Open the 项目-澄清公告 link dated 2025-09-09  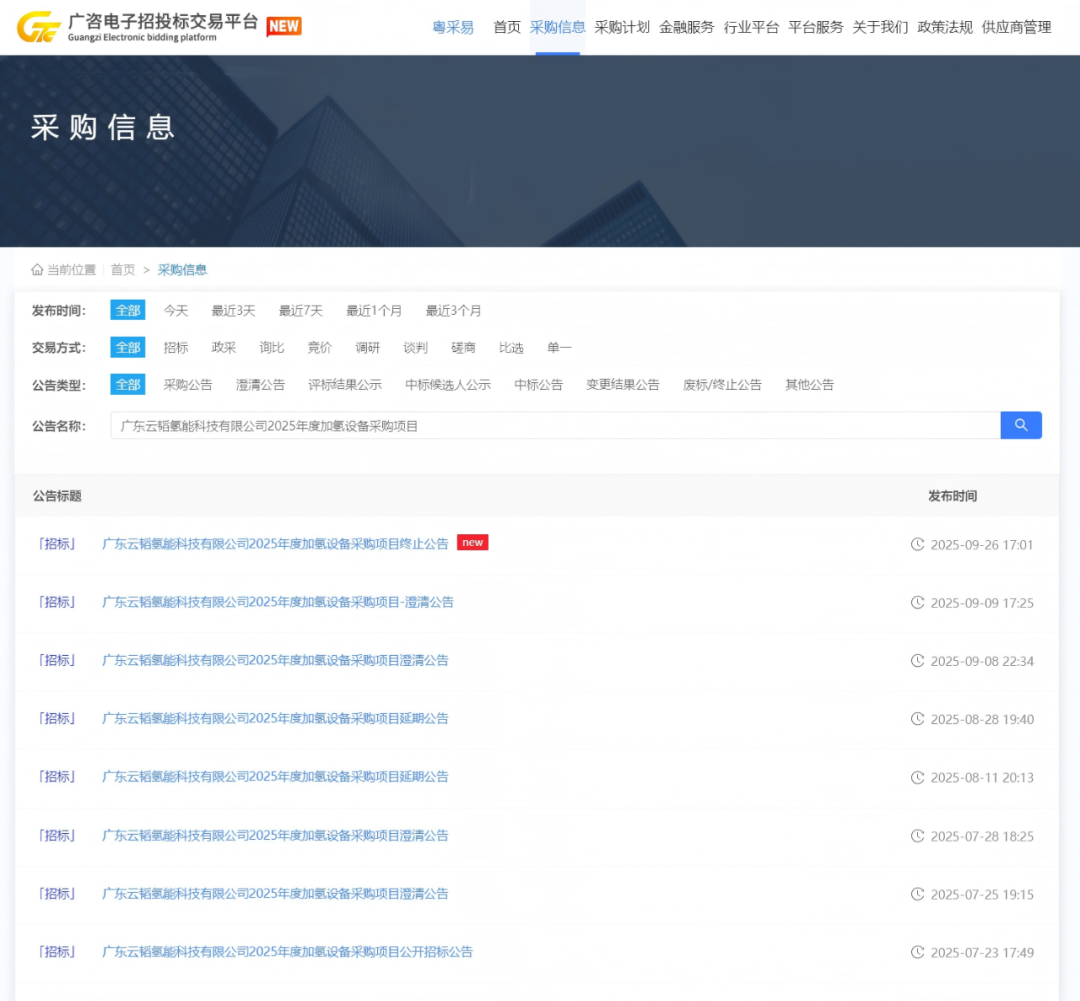[278, 602]
